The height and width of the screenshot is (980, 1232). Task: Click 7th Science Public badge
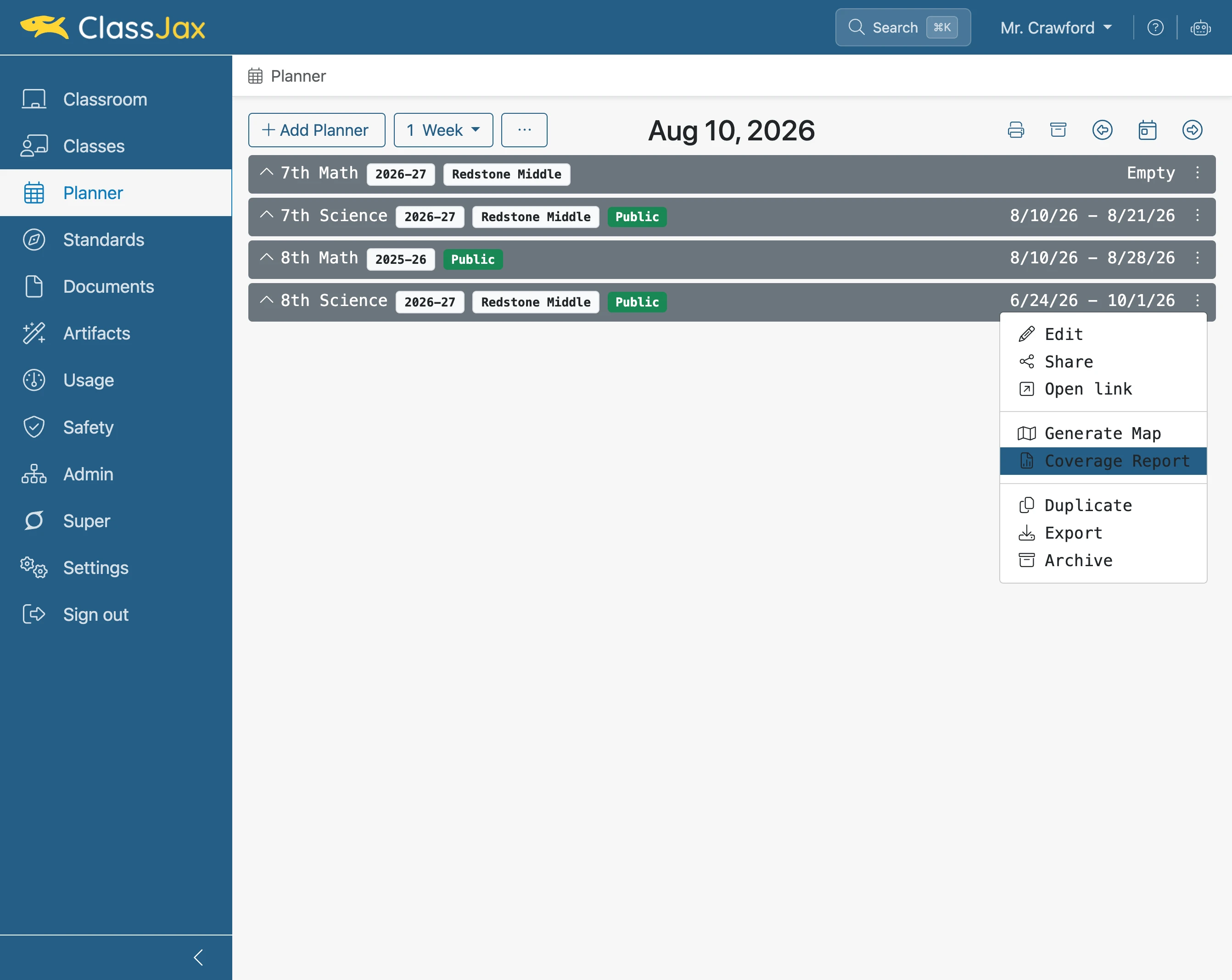637,217
